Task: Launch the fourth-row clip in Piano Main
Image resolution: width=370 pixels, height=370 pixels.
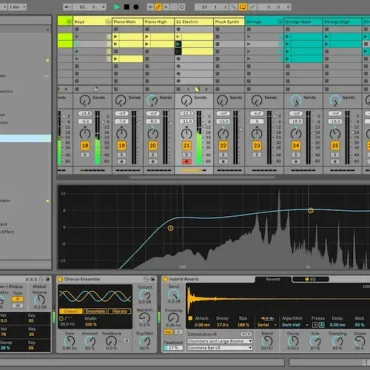Action: [x=116, y=59]
